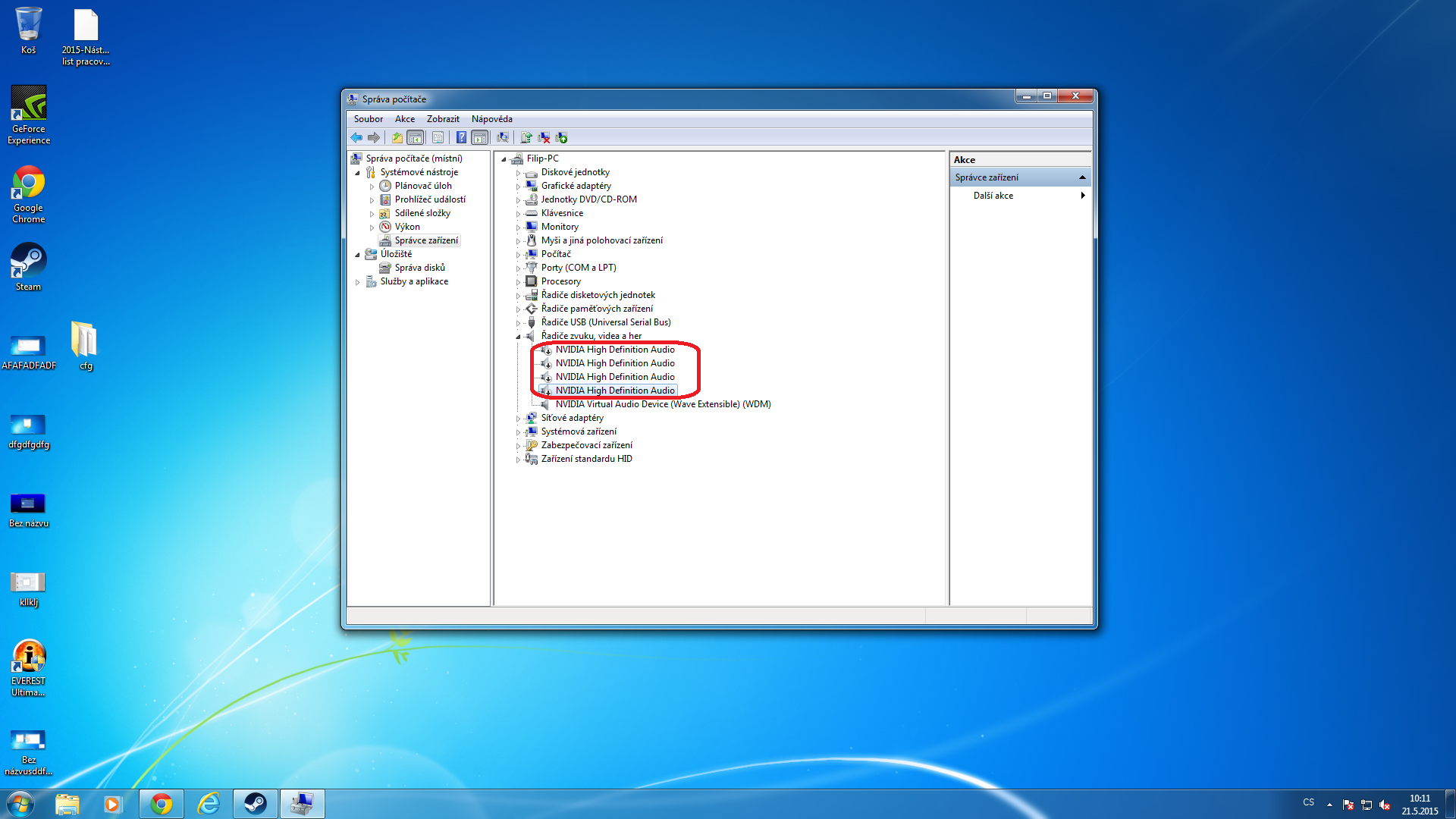Click Update driver software toolbar icon

coord(526,137)
